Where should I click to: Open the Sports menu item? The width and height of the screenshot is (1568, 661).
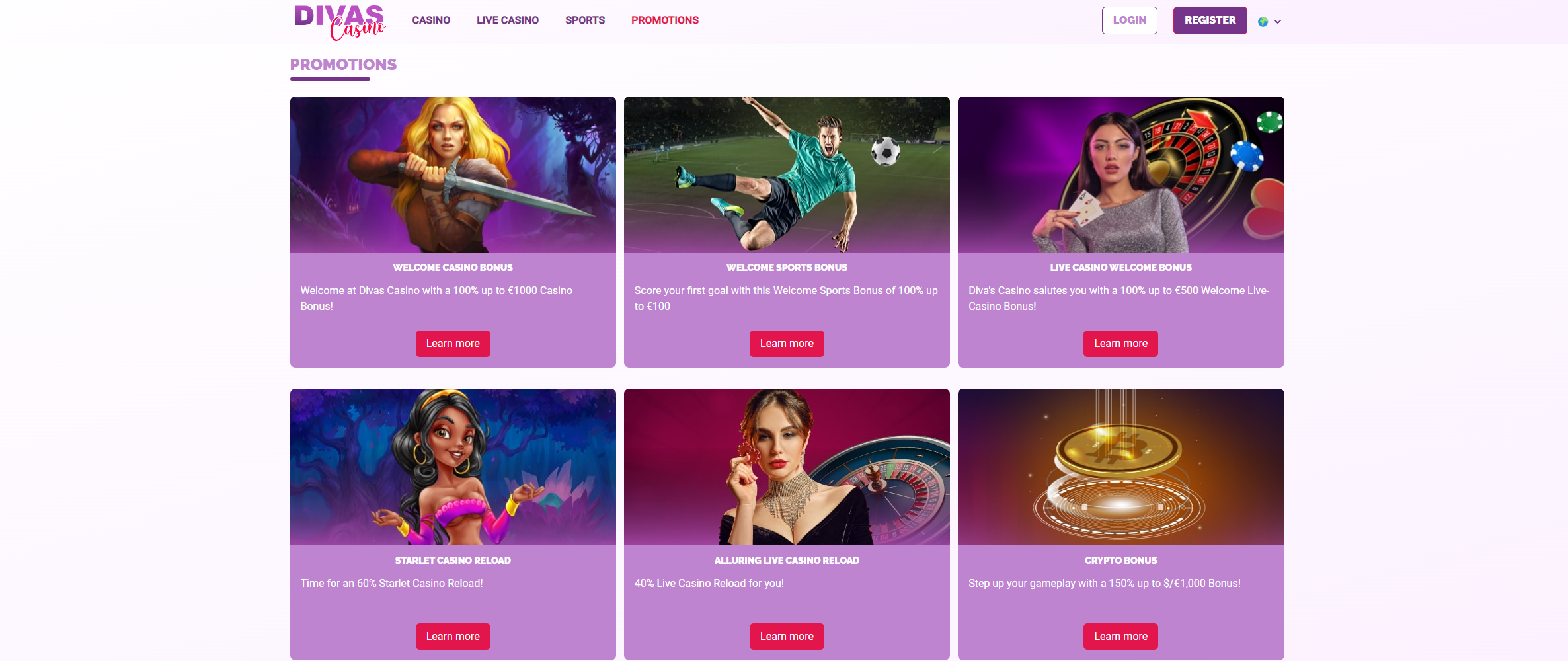(x=585, y=20)
